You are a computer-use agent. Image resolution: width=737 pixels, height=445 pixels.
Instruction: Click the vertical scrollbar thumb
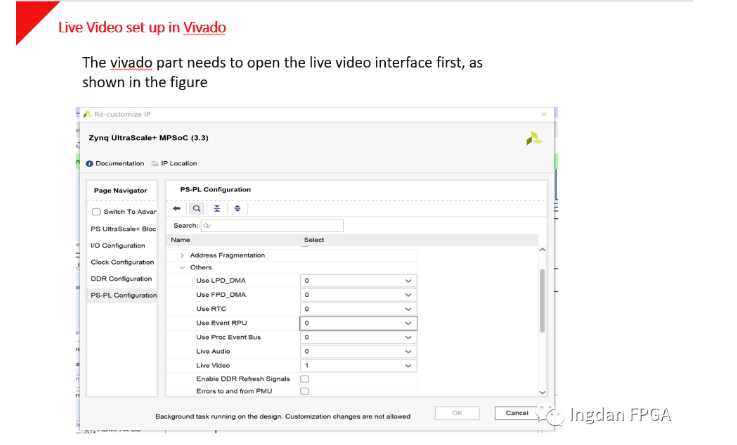(542, 301)
